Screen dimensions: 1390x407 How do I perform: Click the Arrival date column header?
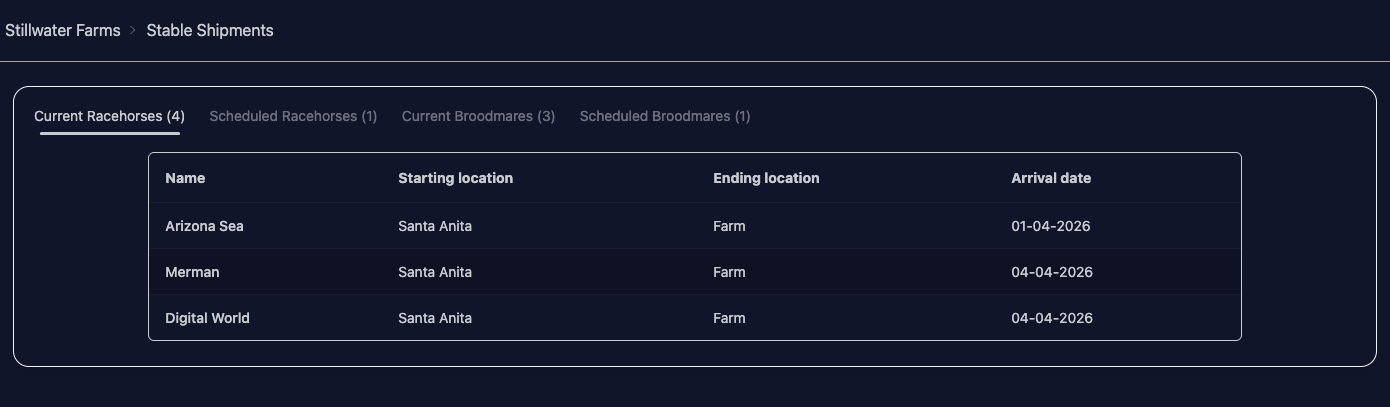tap(1051, 178)
